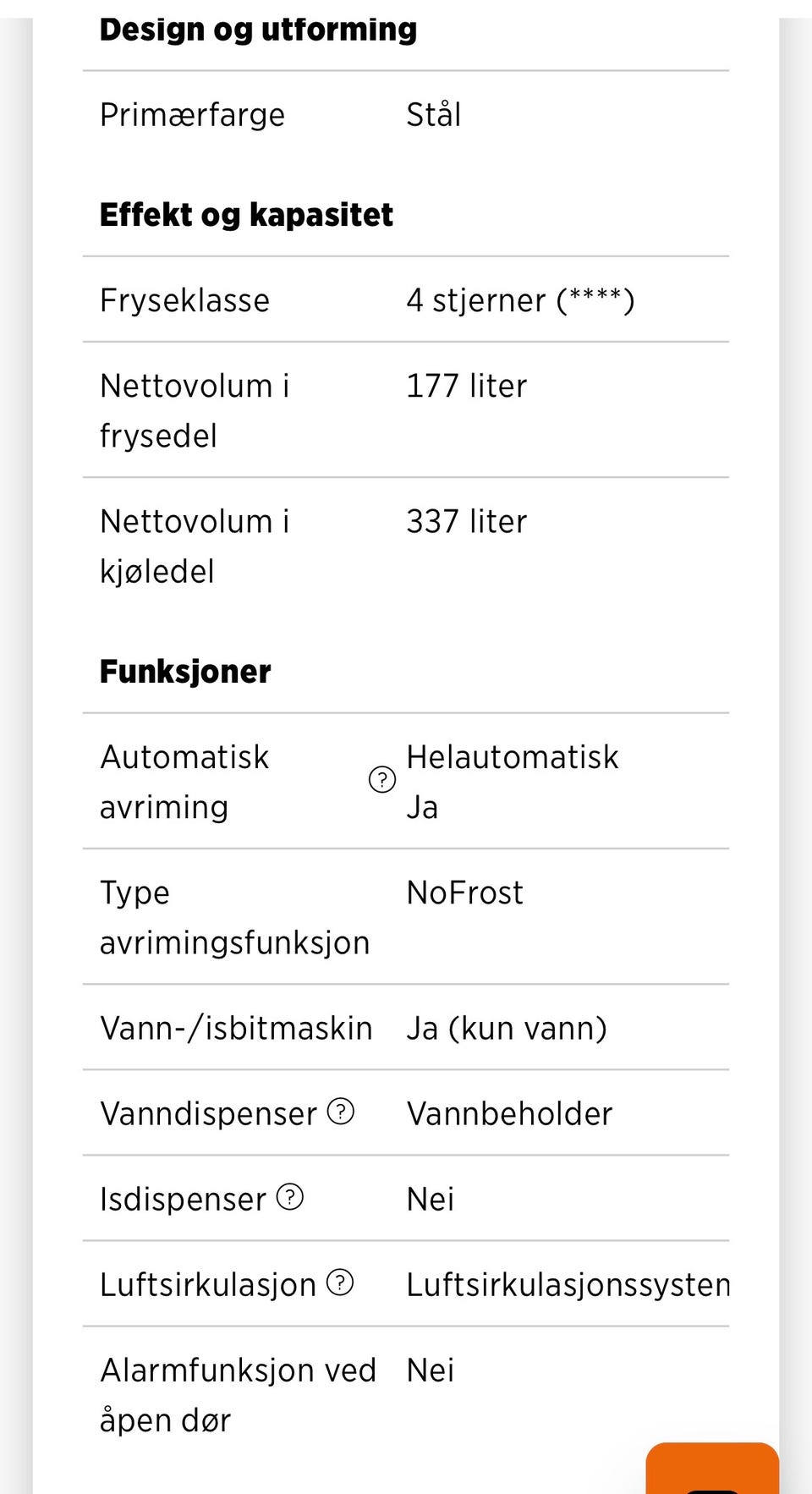The width and height of the screenshot is (812, 1494).
Task: Select the Design og utforming heading
Action: coord(258,30)
